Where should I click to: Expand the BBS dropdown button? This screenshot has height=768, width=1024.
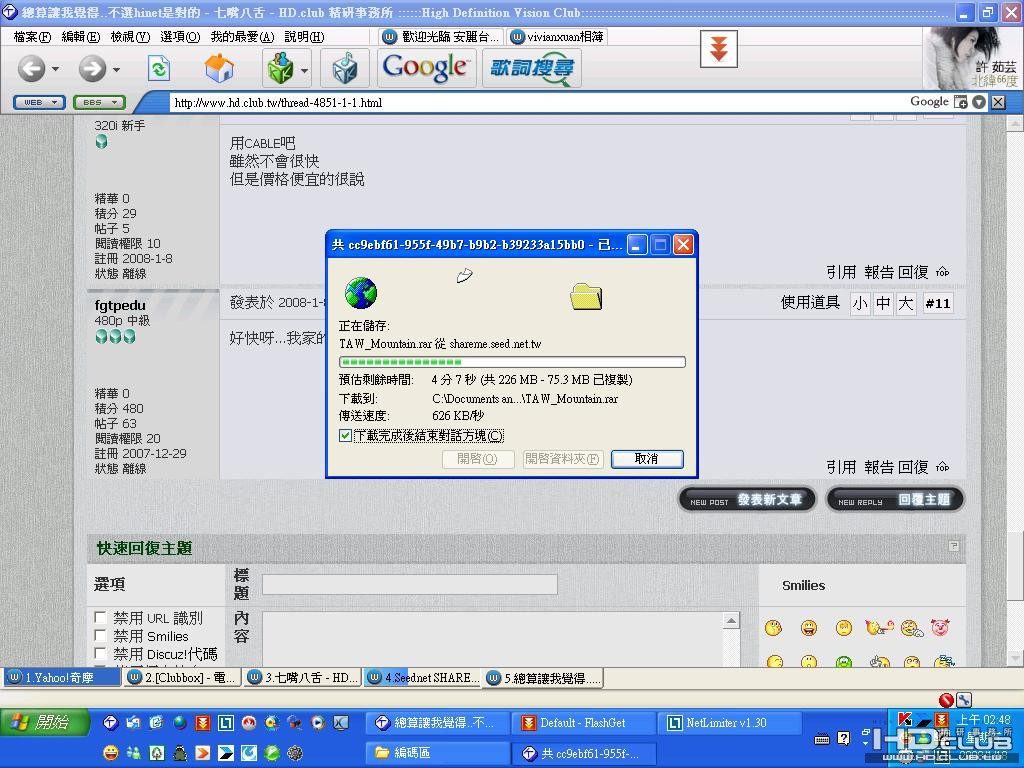[99, 103]
